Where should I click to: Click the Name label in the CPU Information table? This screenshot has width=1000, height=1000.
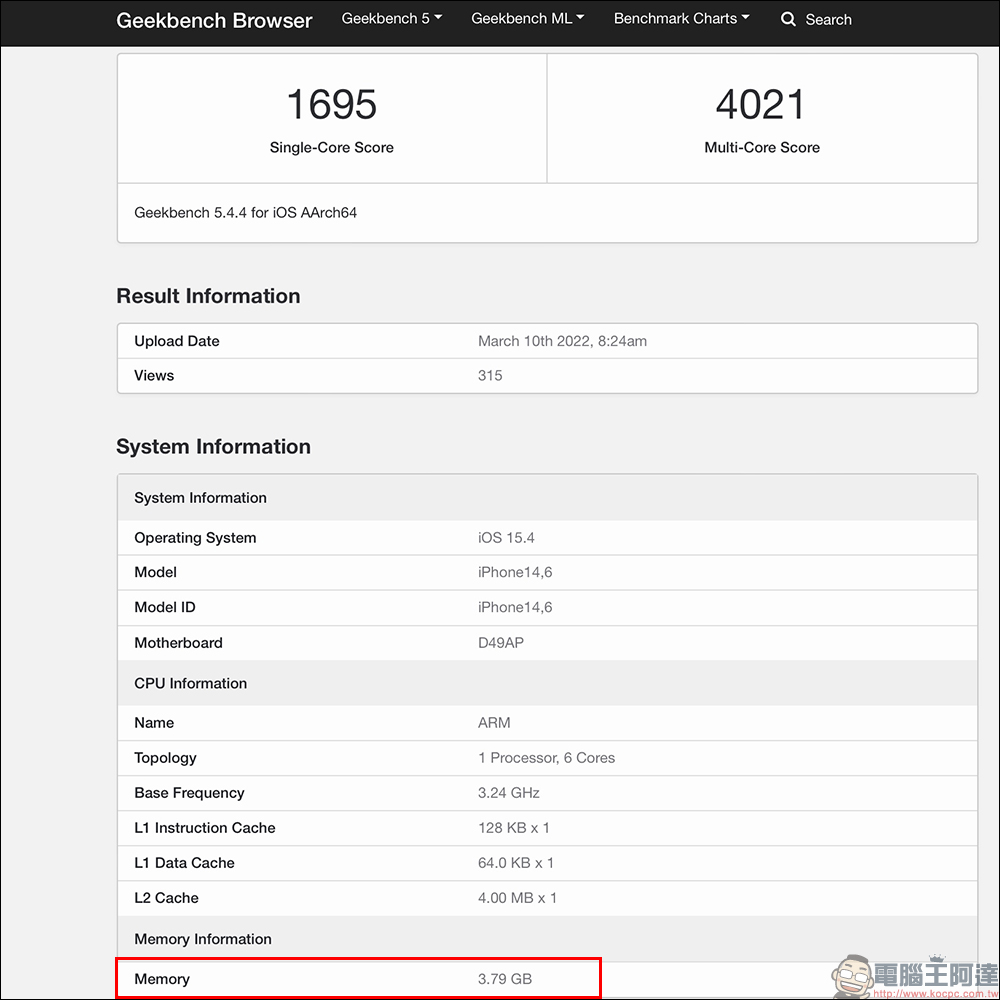click(x=154, y=723)
